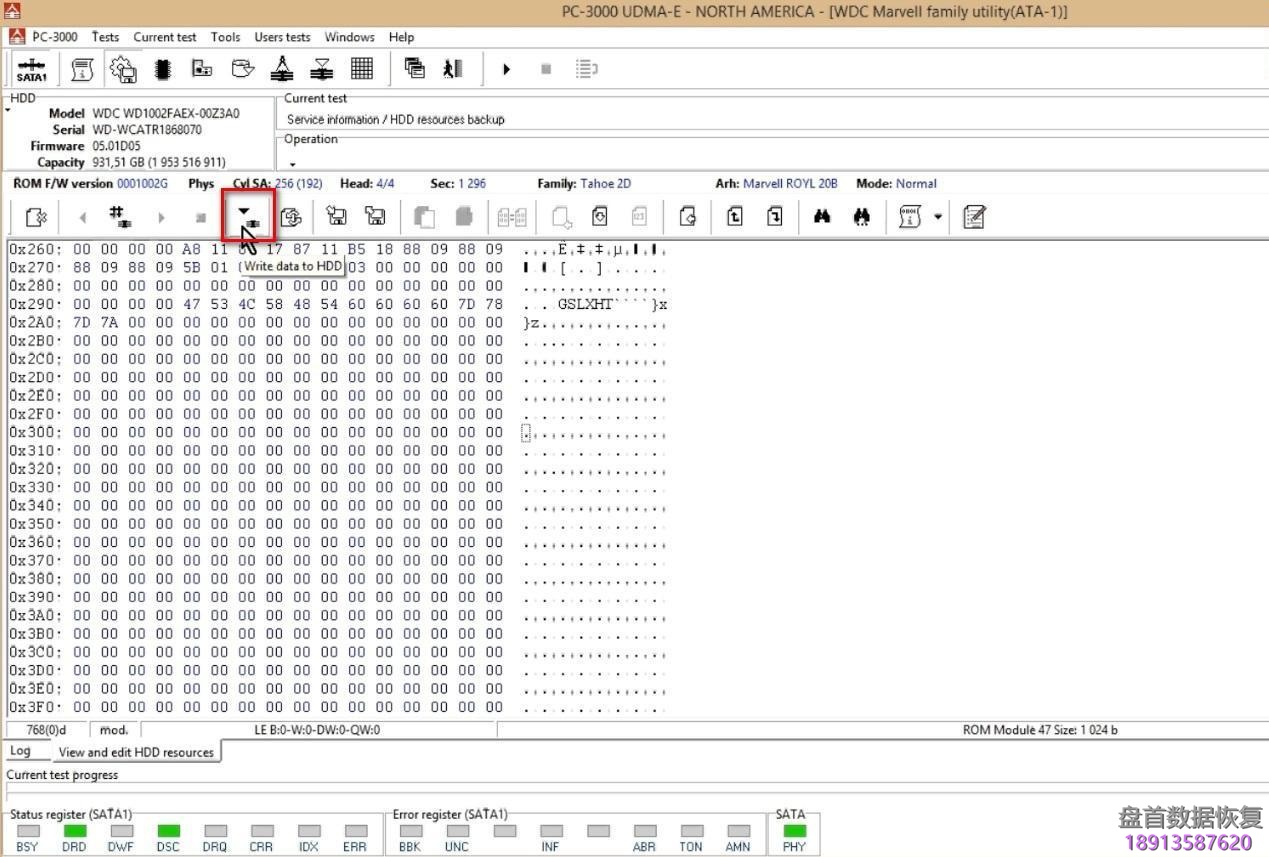Click the Current test progress bar
1269x857 pixels.
[634, 791]
